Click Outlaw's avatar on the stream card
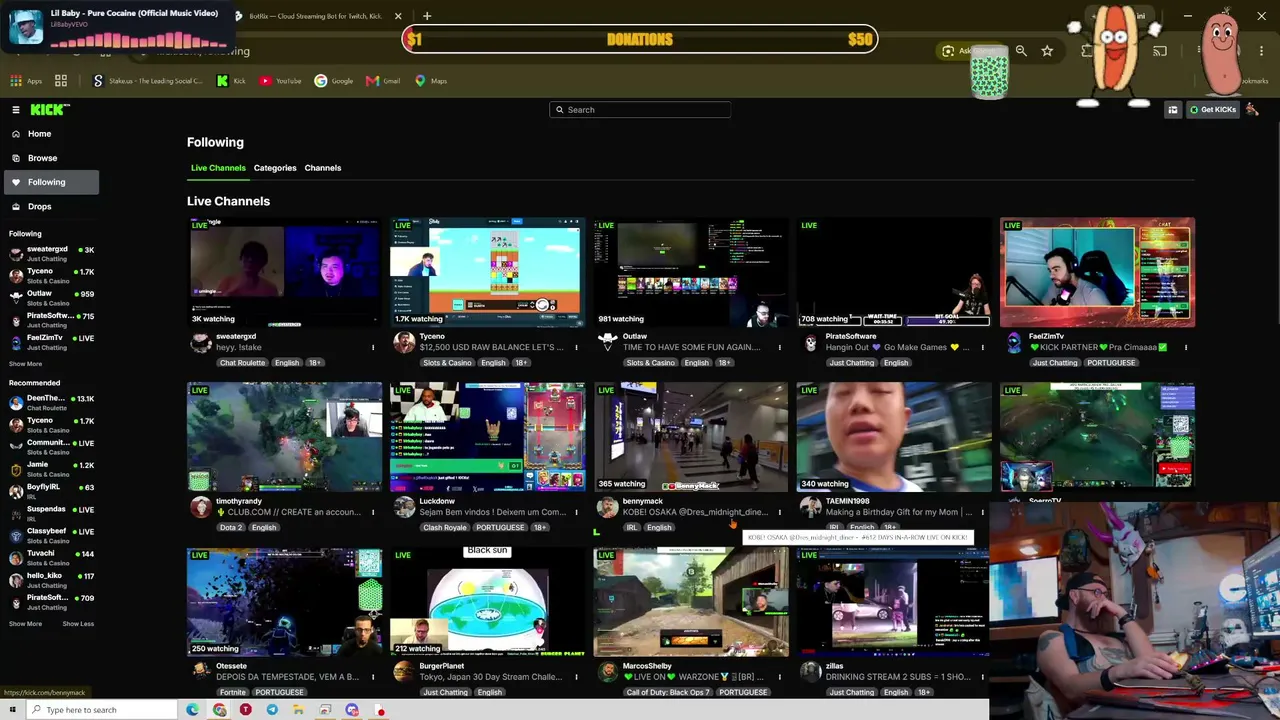Image resolution: width=1280 pixels, height=720 pixels. click(x=607, y=343)
